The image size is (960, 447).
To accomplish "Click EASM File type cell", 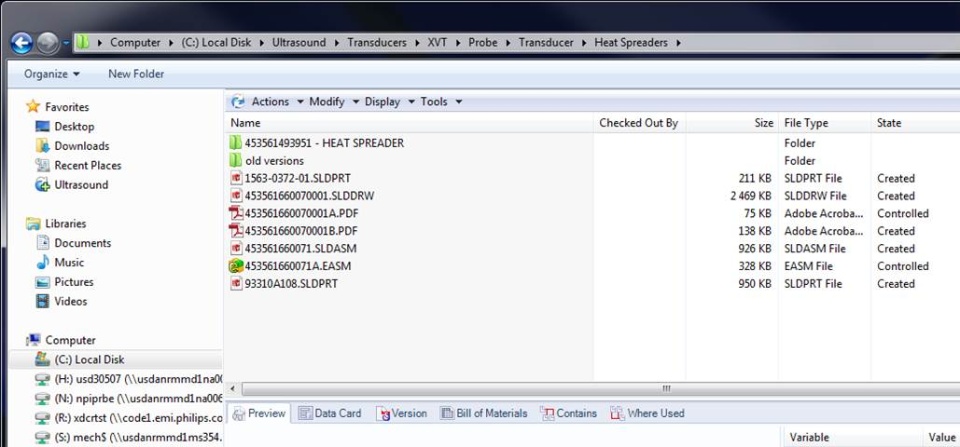I will point(808,266).
